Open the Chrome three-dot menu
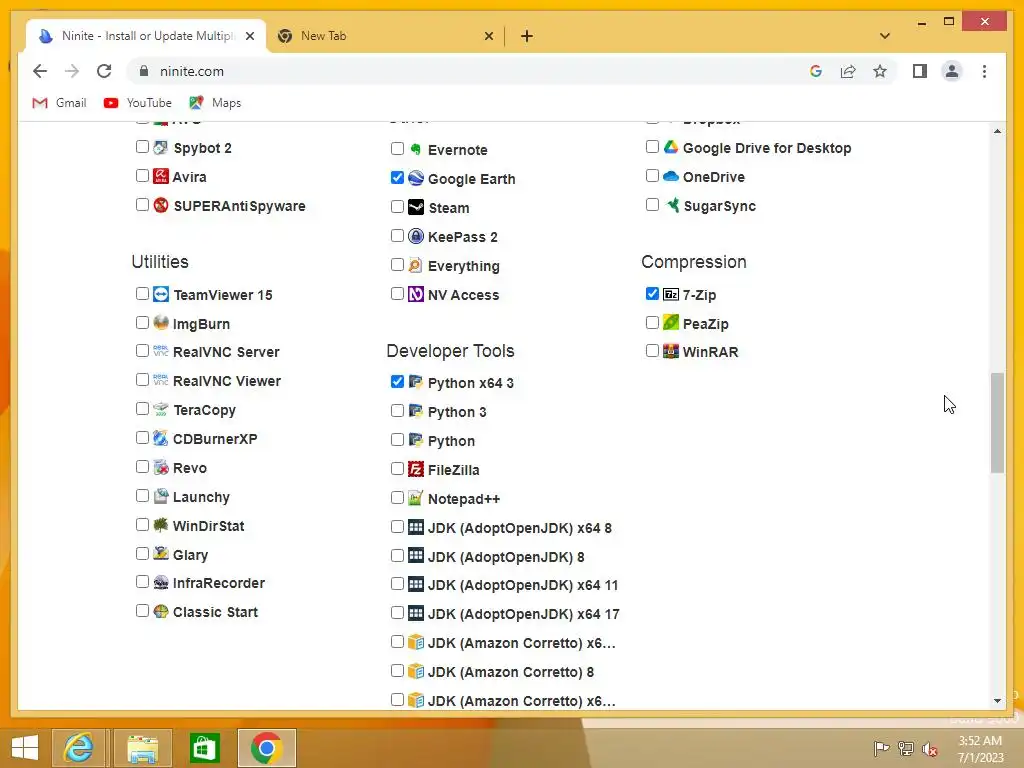 point(984,71)
